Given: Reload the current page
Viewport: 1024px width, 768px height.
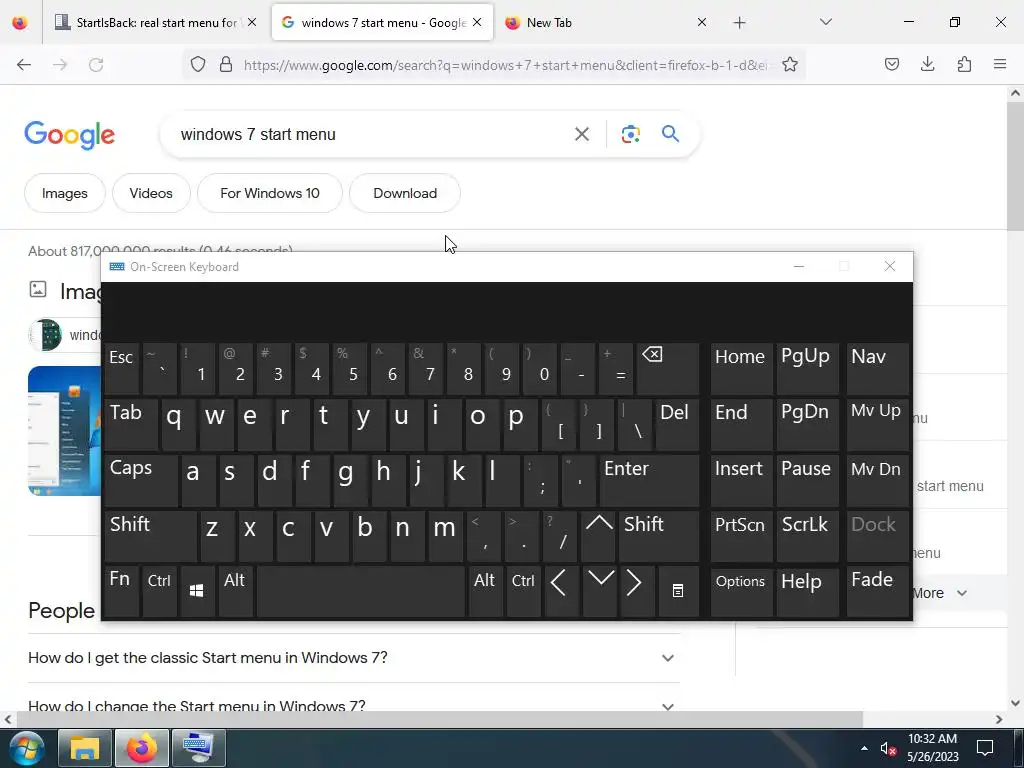Looking at the screenshot, I should tap(96, 64).
